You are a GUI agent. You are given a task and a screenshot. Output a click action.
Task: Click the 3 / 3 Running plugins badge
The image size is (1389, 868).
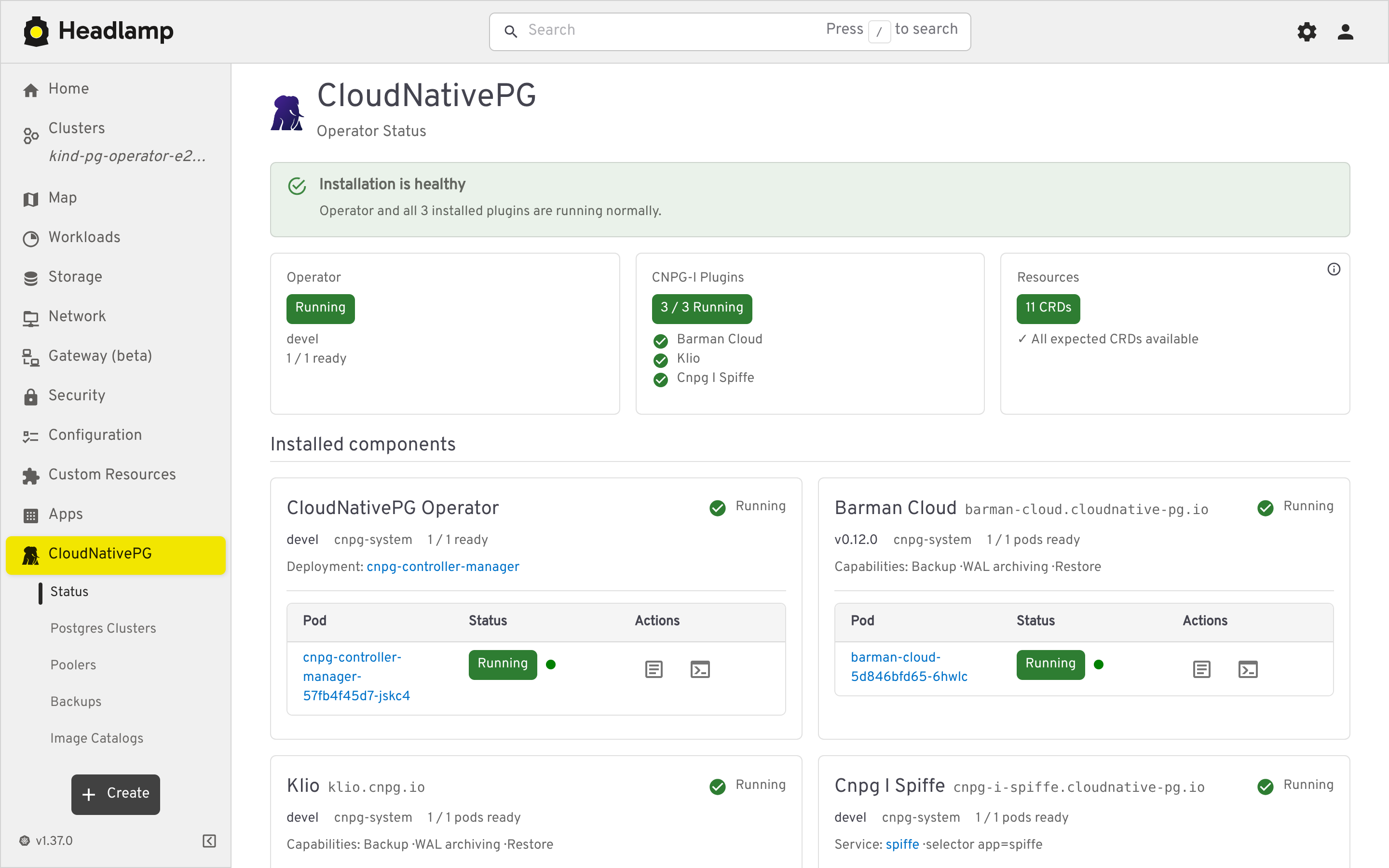click(701, 308)
